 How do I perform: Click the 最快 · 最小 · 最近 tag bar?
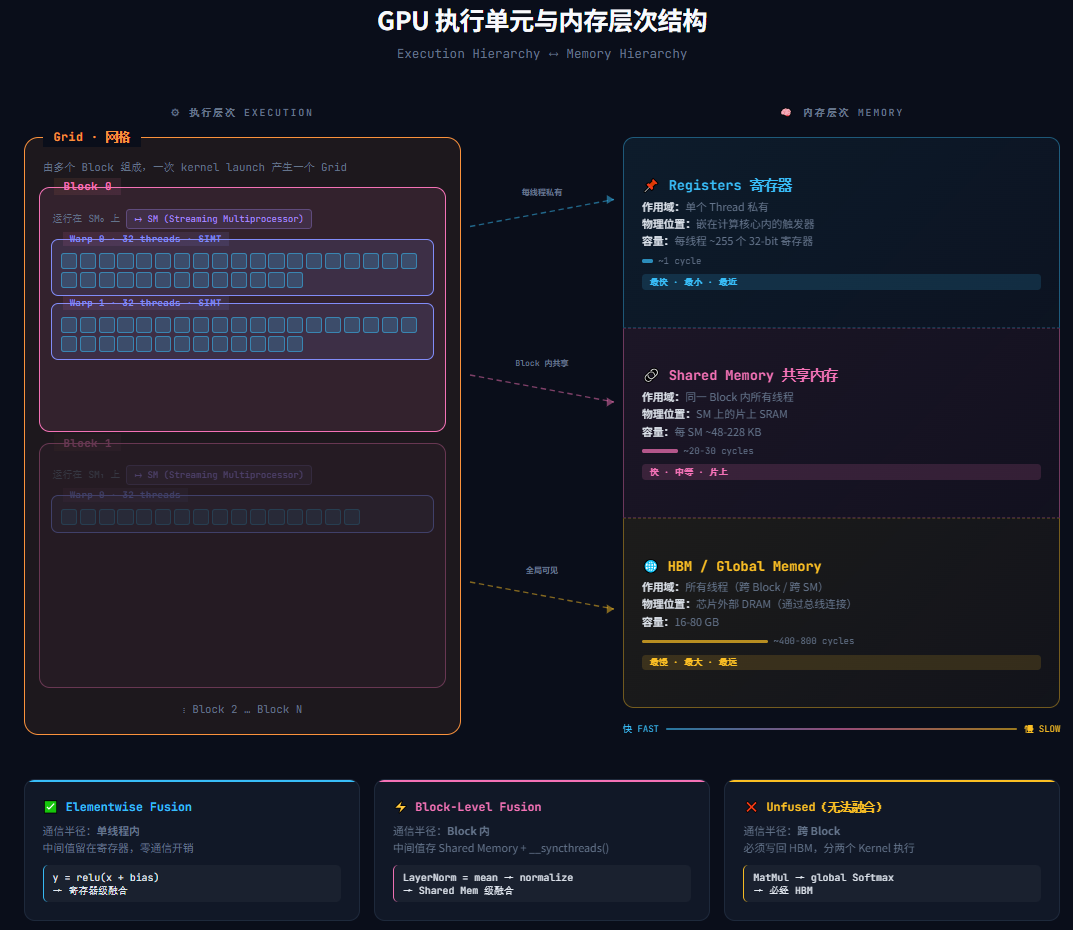coord(841,282)
